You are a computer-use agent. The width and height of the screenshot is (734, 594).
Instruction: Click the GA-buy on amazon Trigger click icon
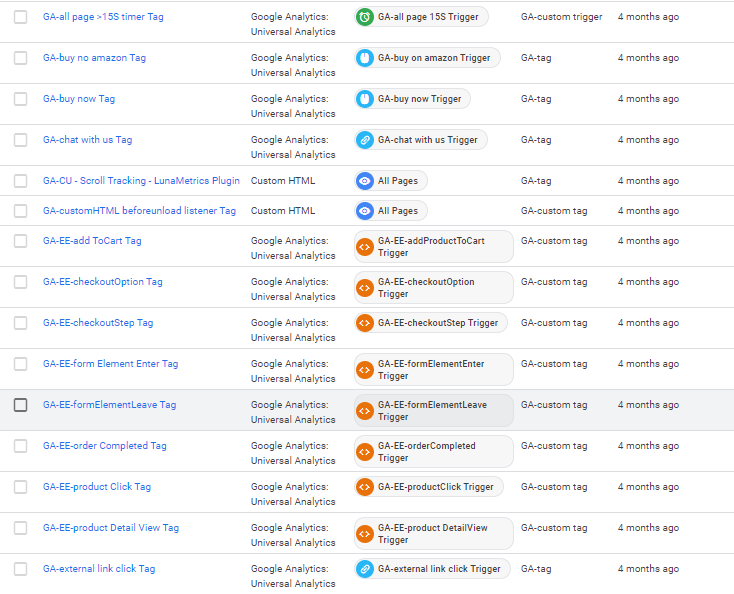point(365,58)
